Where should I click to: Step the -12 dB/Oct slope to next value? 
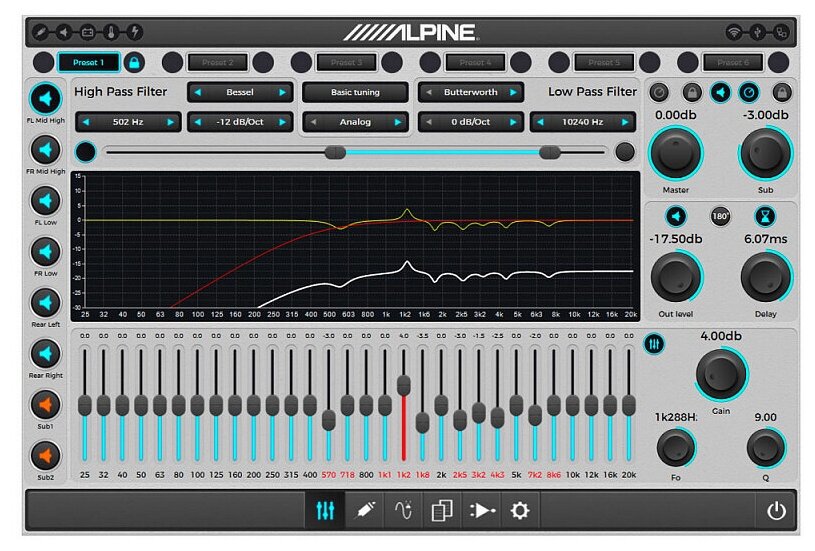click(282, 122)
